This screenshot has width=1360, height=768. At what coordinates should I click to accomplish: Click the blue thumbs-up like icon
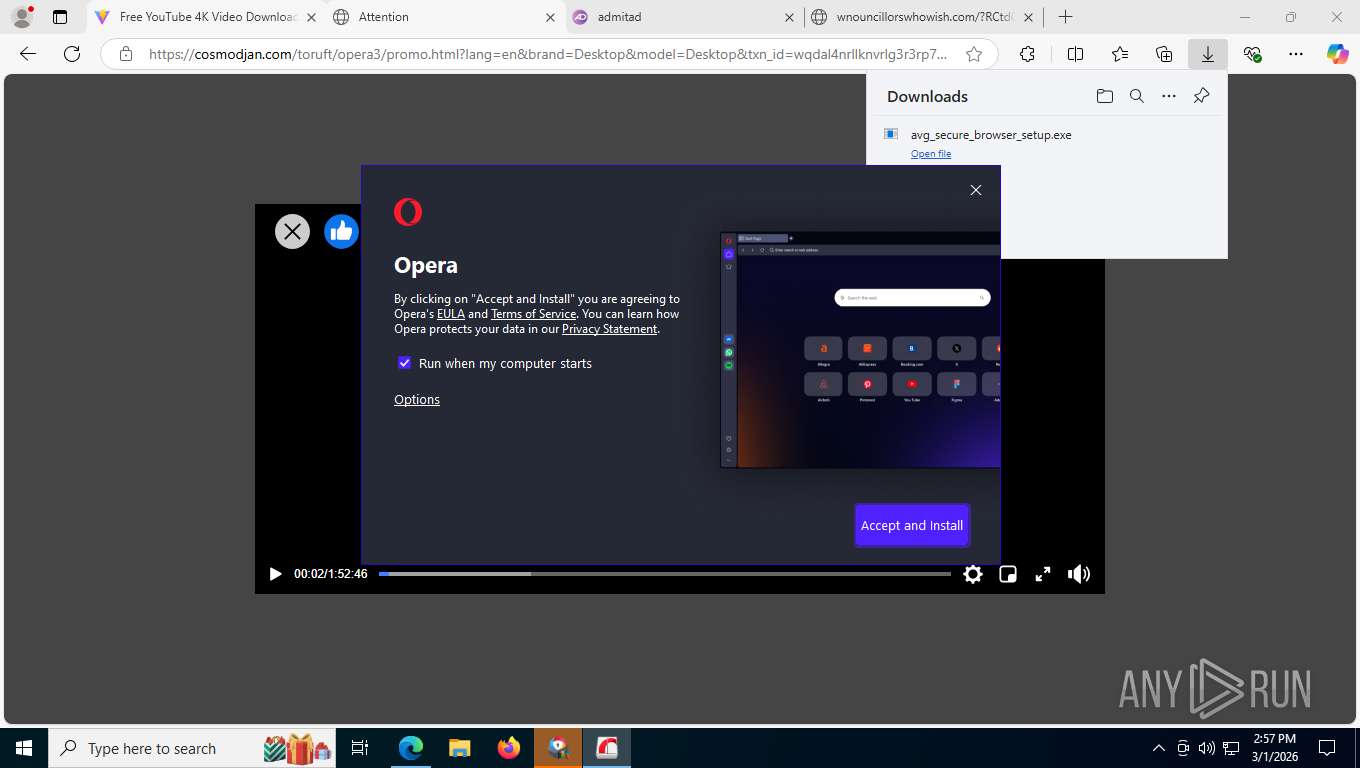341,232
